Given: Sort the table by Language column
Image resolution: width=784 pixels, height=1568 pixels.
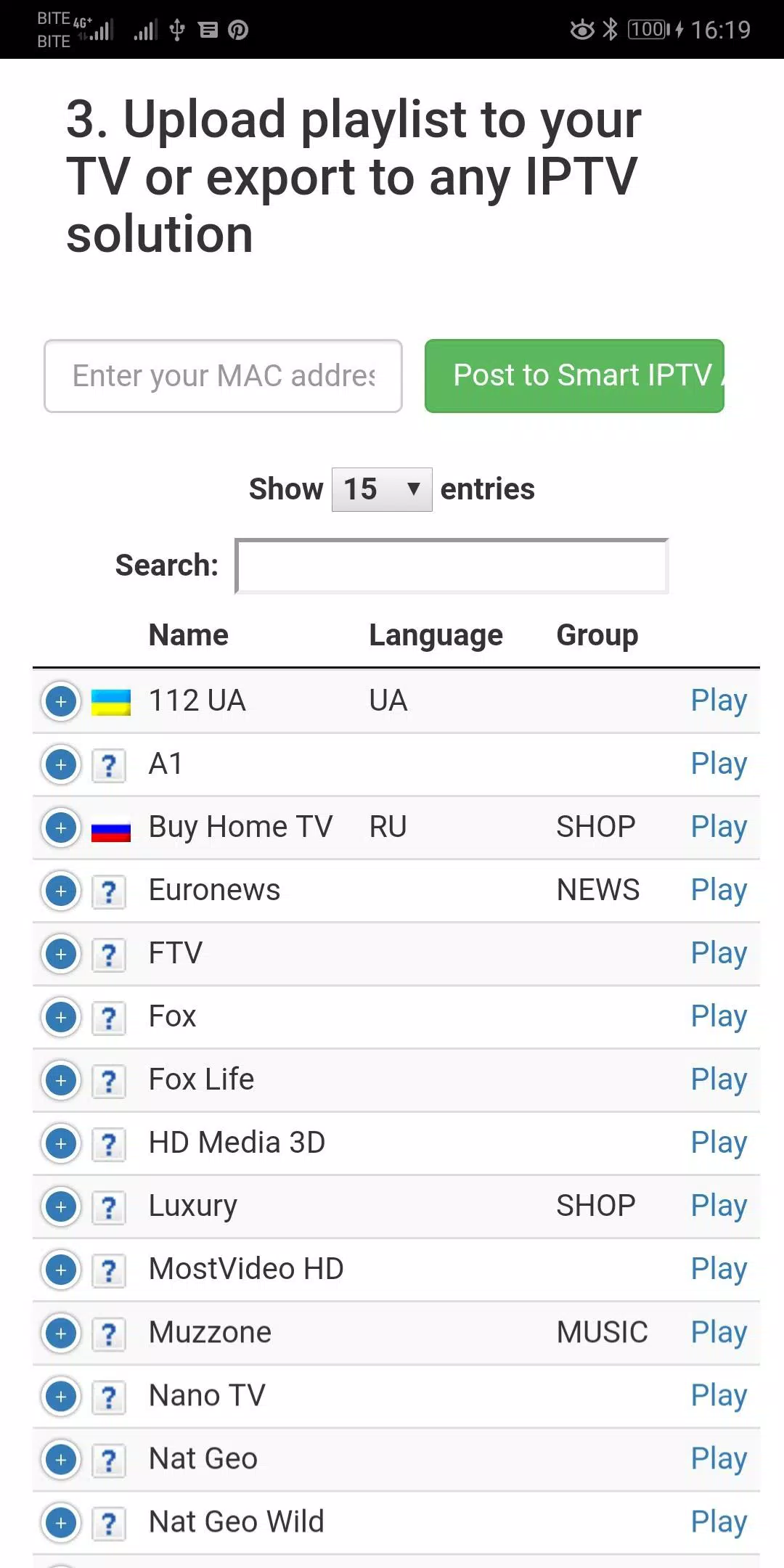Looking at the screenshot, I should coord(436,635).
